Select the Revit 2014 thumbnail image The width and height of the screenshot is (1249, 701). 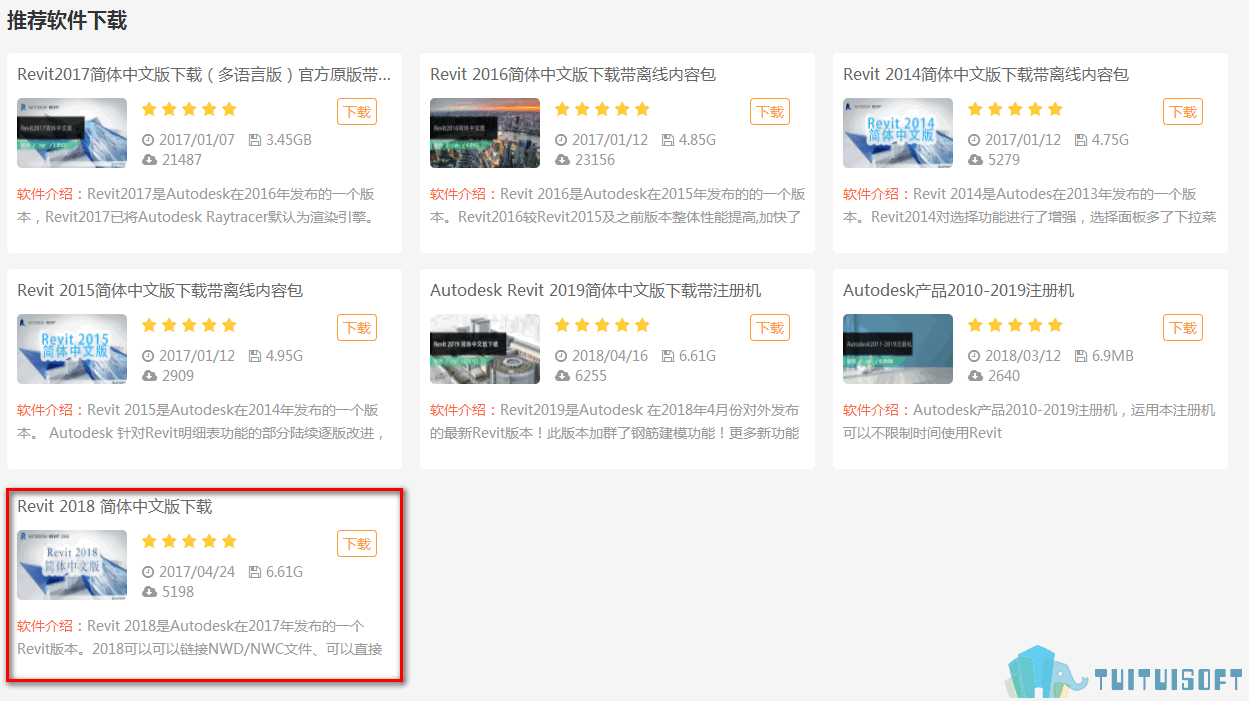pyautogui.click(x=898, y=133)
